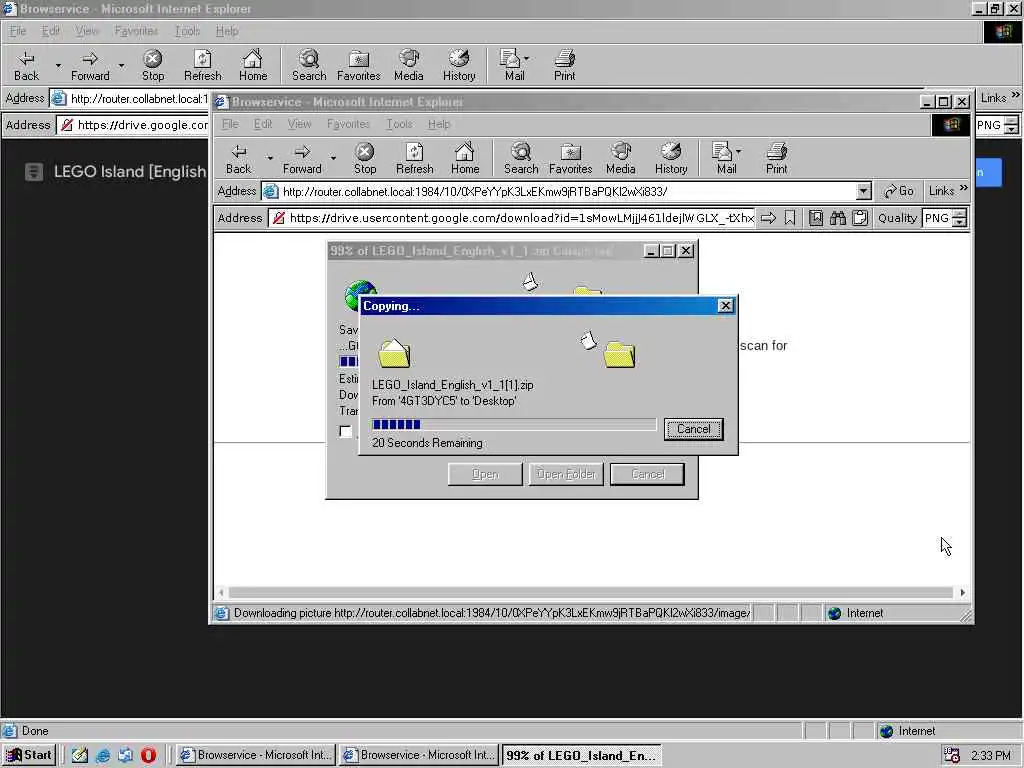Click Stop in the front Browservice window

click(364, 159)
